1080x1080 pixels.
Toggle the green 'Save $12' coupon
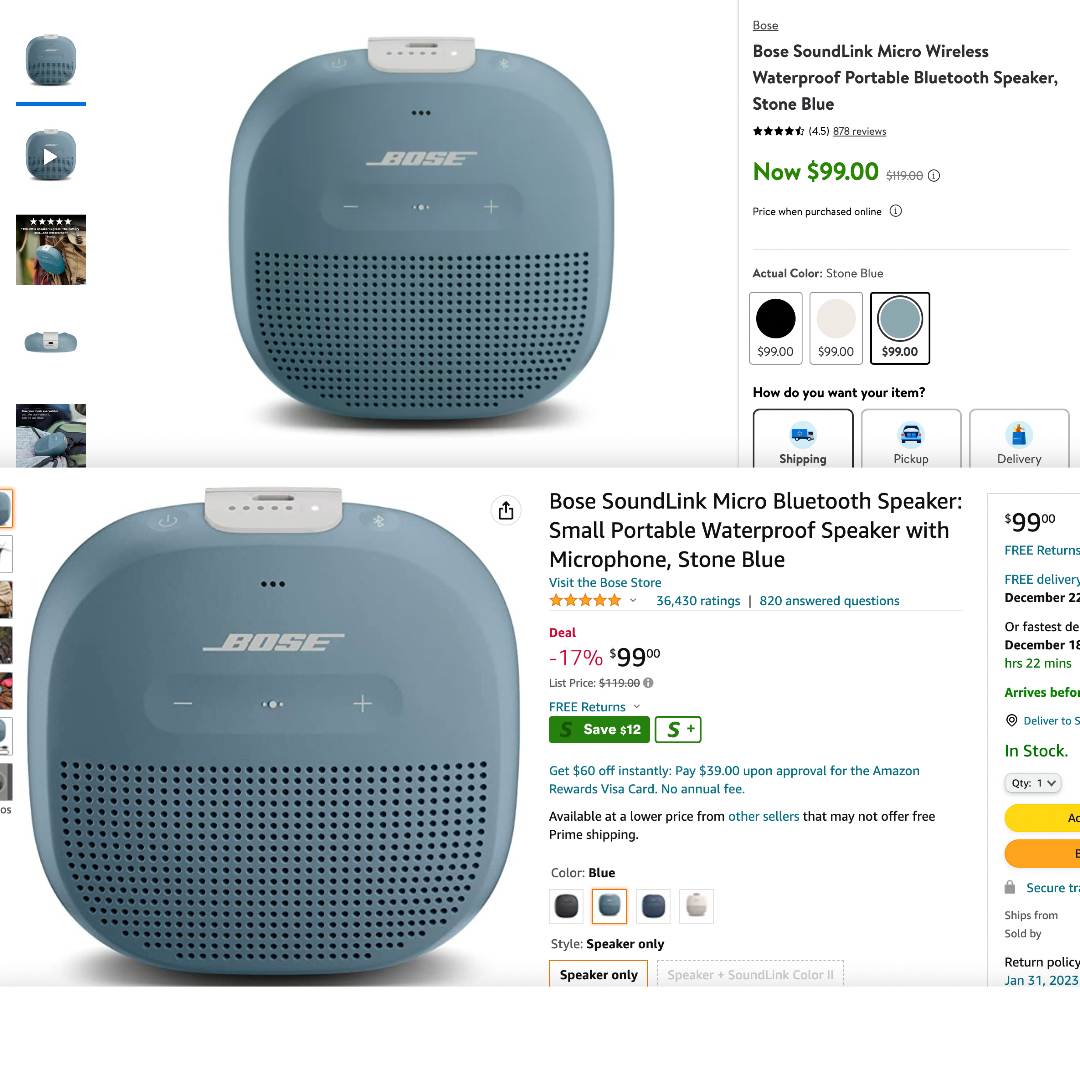pos(599,730)
